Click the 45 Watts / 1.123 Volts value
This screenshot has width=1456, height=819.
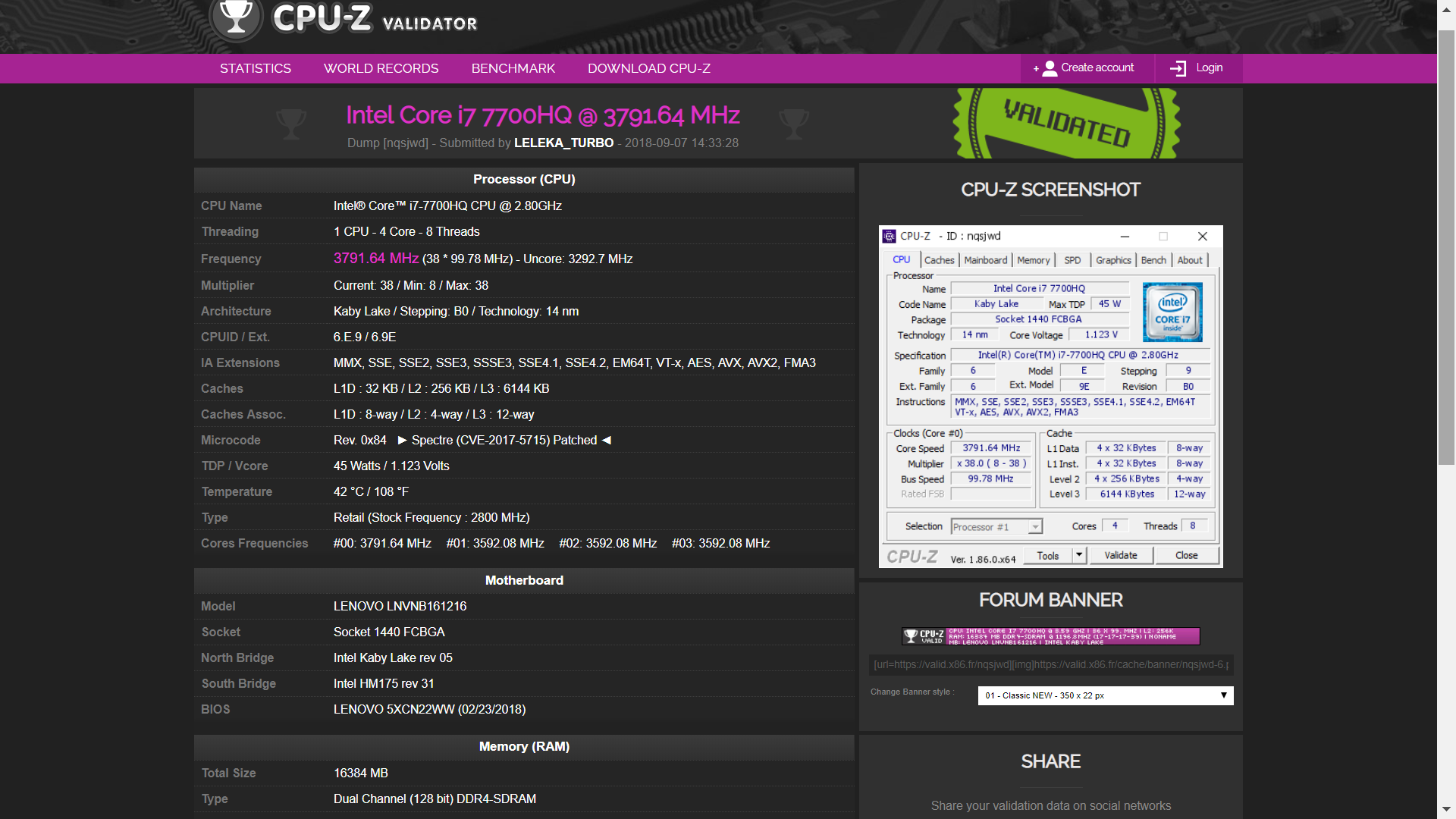(x=391, y=466)
